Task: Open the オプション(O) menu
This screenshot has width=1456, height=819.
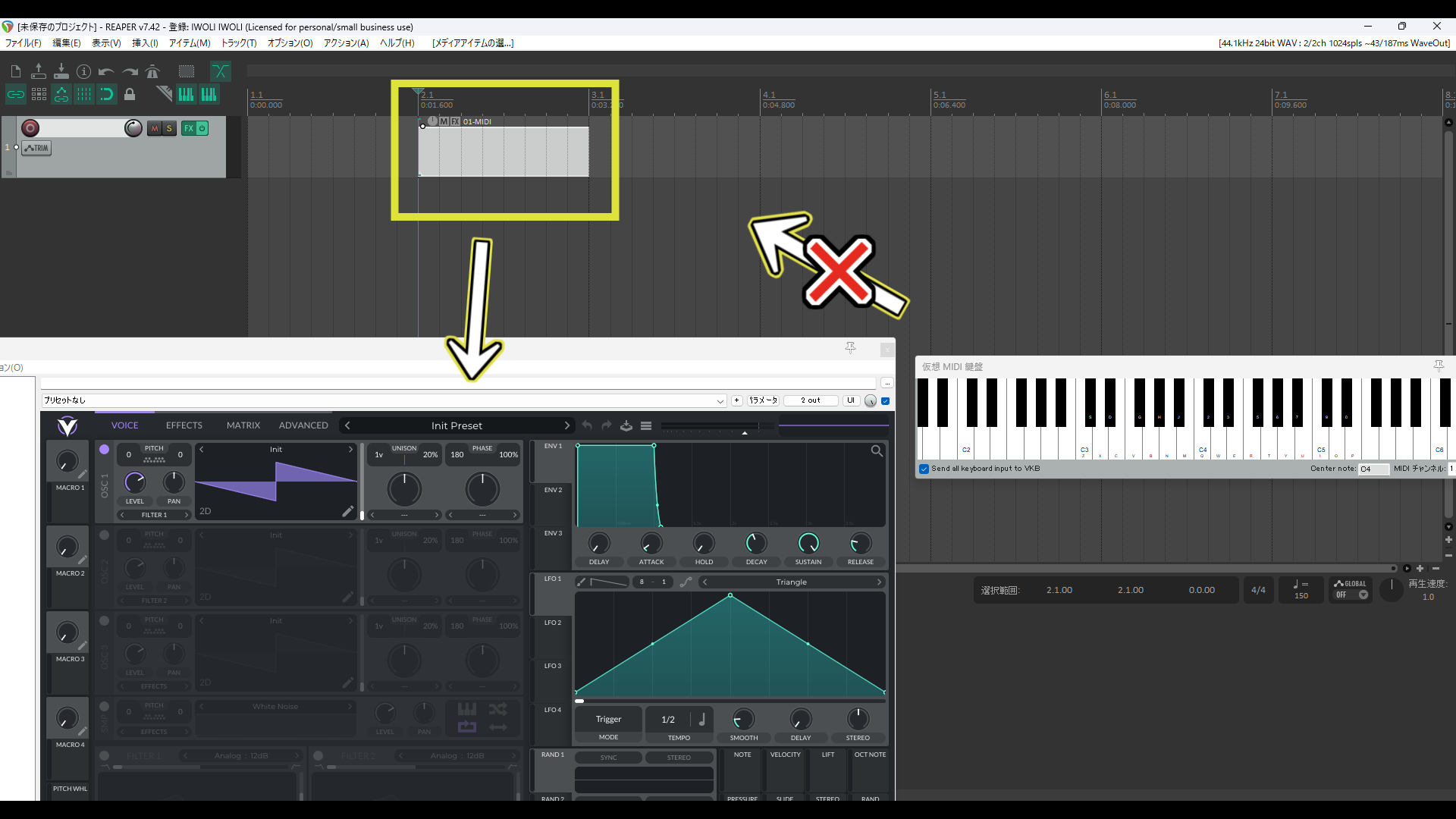Action: pos(290,43)
